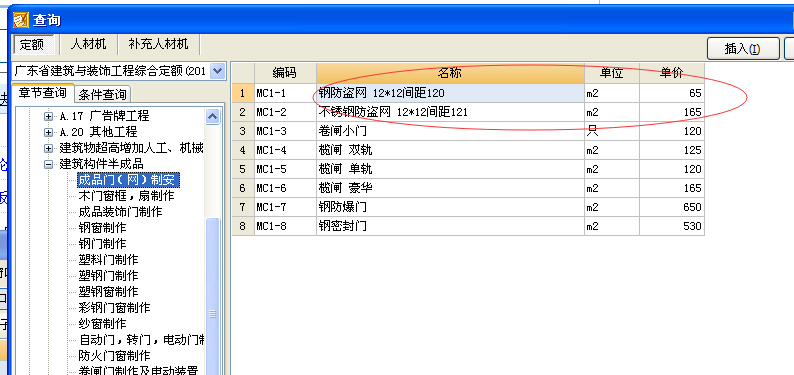Select the 条件查询 tab

click(x=103, y=95)
